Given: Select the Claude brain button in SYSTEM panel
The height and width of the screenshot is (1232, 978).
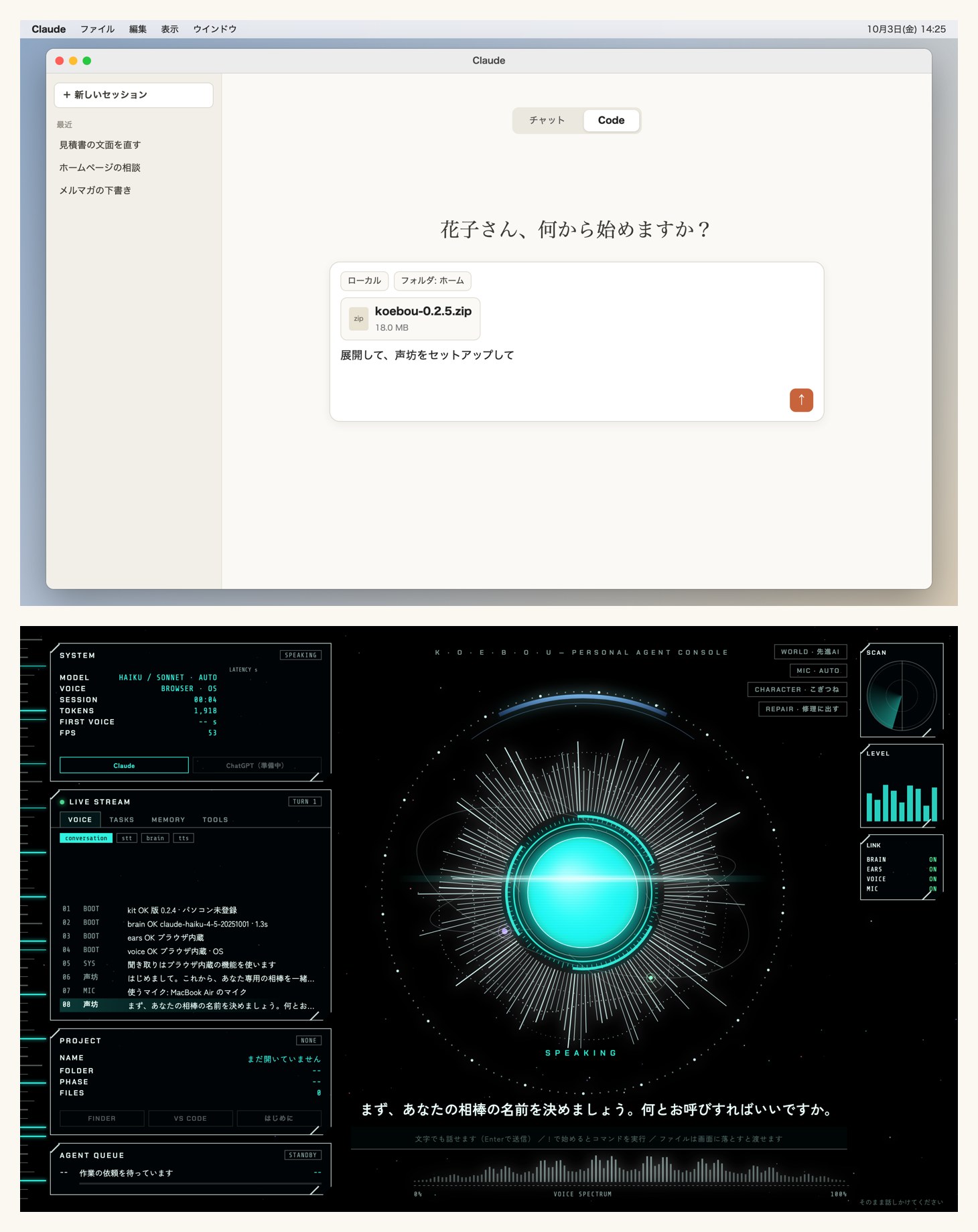Looking at the screenshot, I should tap(124, 765).
